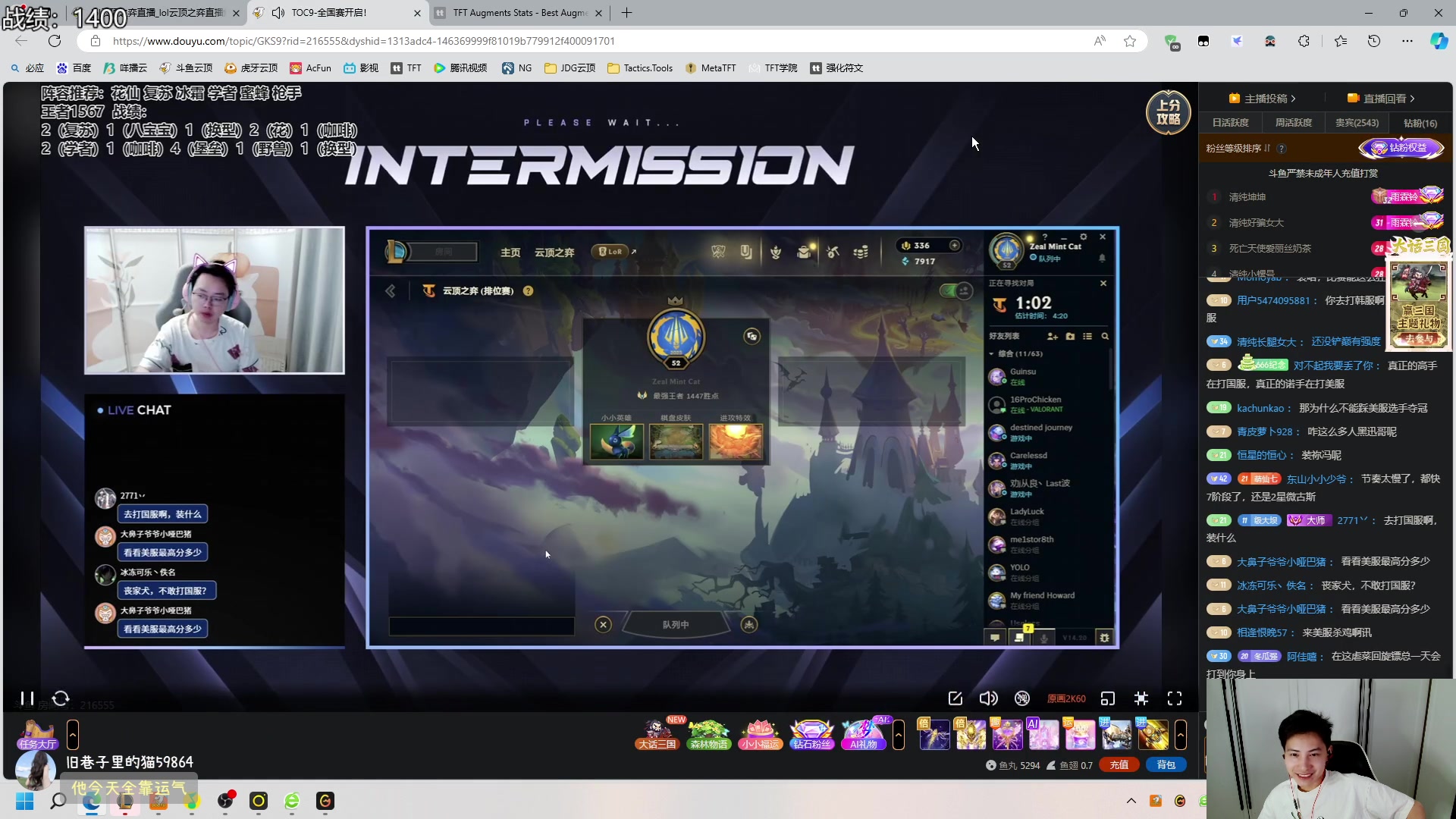The image size is (1456, 819).
Task: Click the 充值 recharge button
Action: [x=1119, y=765]
